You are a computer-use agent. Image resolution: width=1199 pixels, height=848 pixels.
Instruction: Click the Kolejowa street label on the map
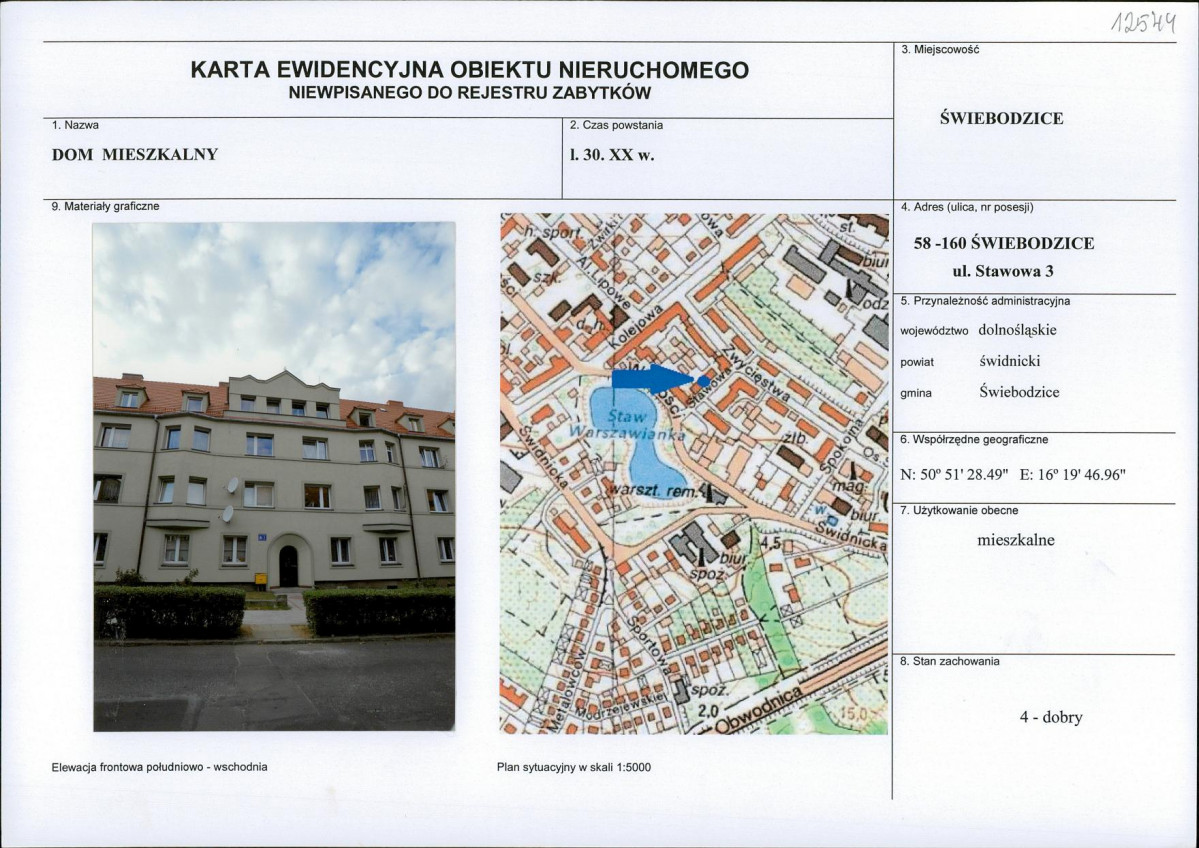(x=635, y=327)
